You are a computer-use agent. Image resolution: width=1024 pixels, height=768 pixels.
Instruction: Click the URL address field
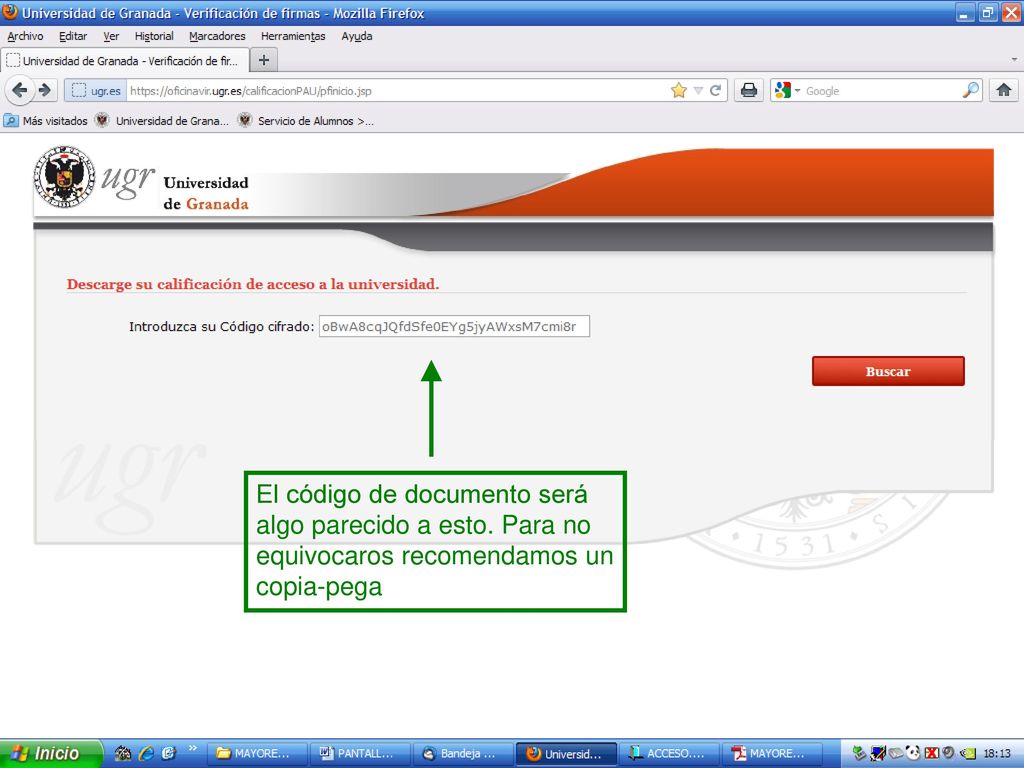(397, 91)
